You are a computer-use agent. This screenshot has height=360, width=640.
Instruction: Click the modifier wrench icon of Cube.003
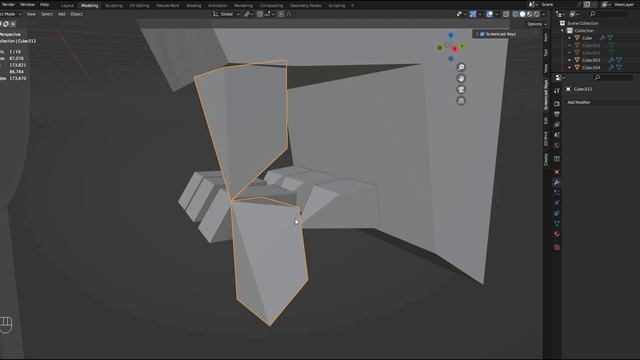coord(611,60)
